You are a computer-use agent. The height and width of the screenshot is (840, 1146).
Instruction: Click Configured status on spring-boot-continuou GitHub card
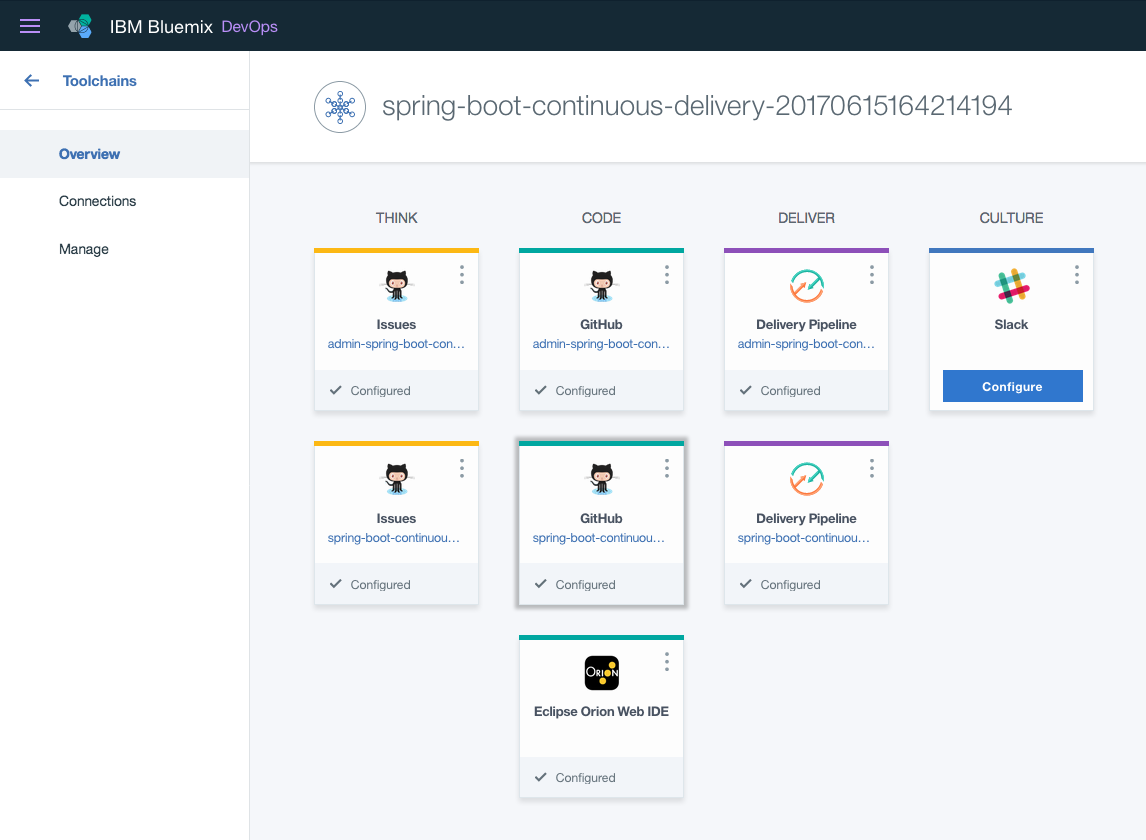tap(575, 584)
